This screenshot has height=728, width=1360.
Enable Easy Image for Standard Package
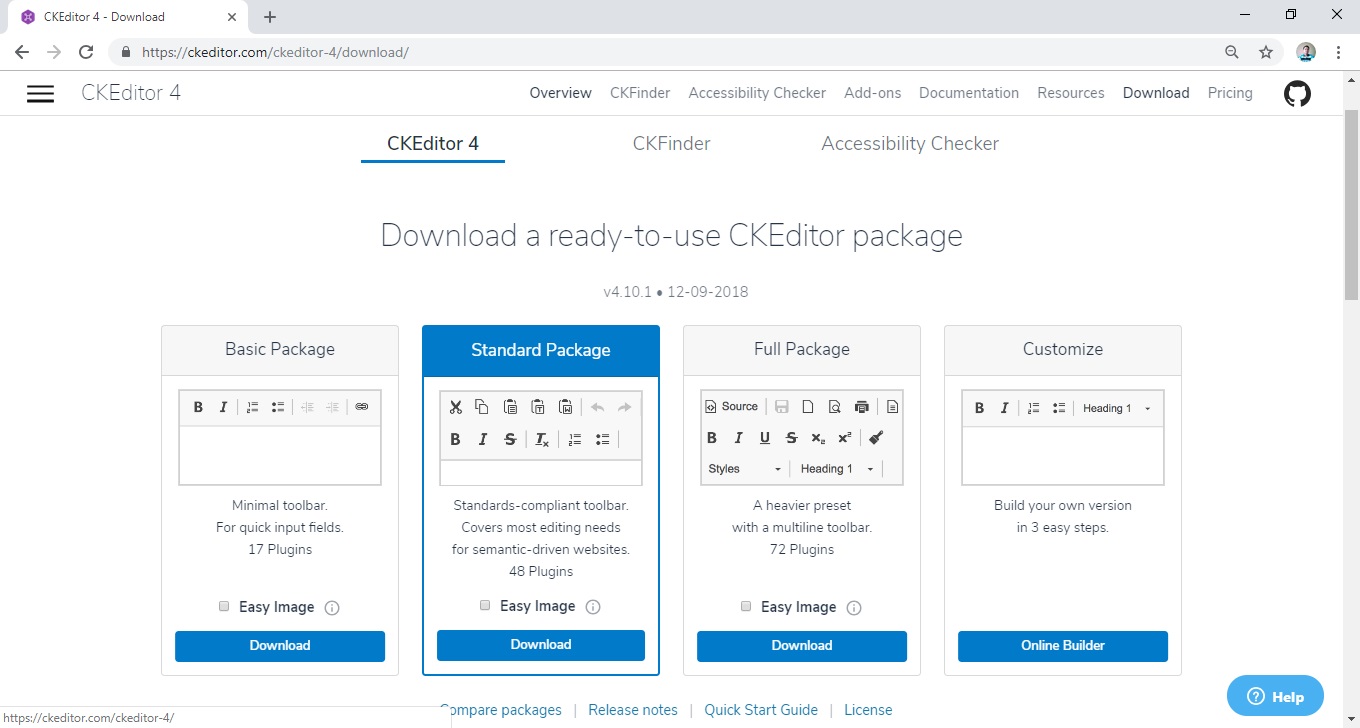[485, 605]
